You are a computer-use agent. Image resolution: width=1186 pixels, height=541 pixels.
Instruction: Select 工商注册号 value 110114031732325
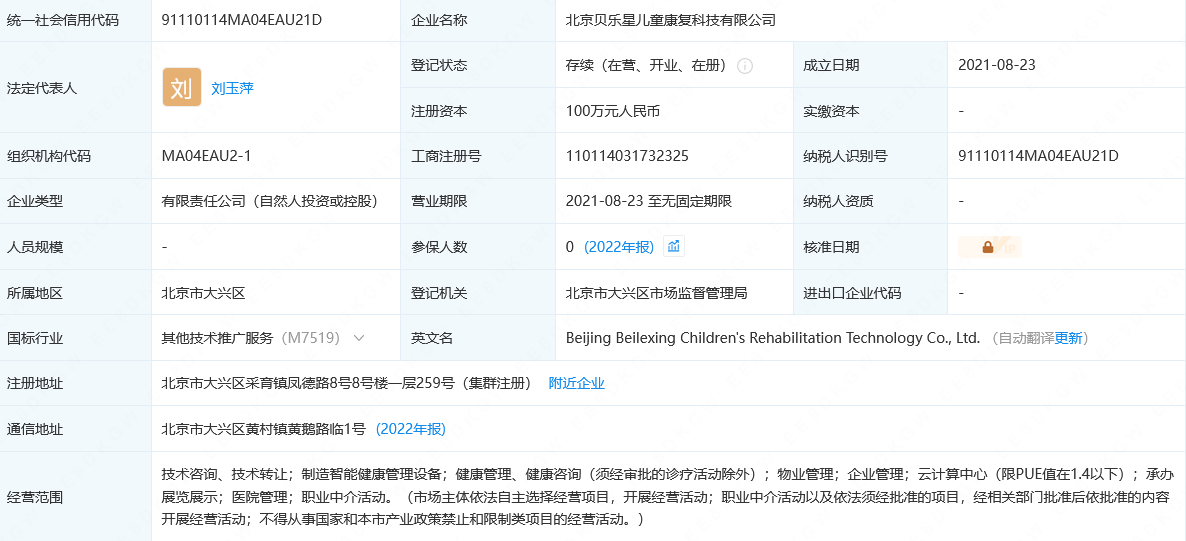tap(627, 156)
